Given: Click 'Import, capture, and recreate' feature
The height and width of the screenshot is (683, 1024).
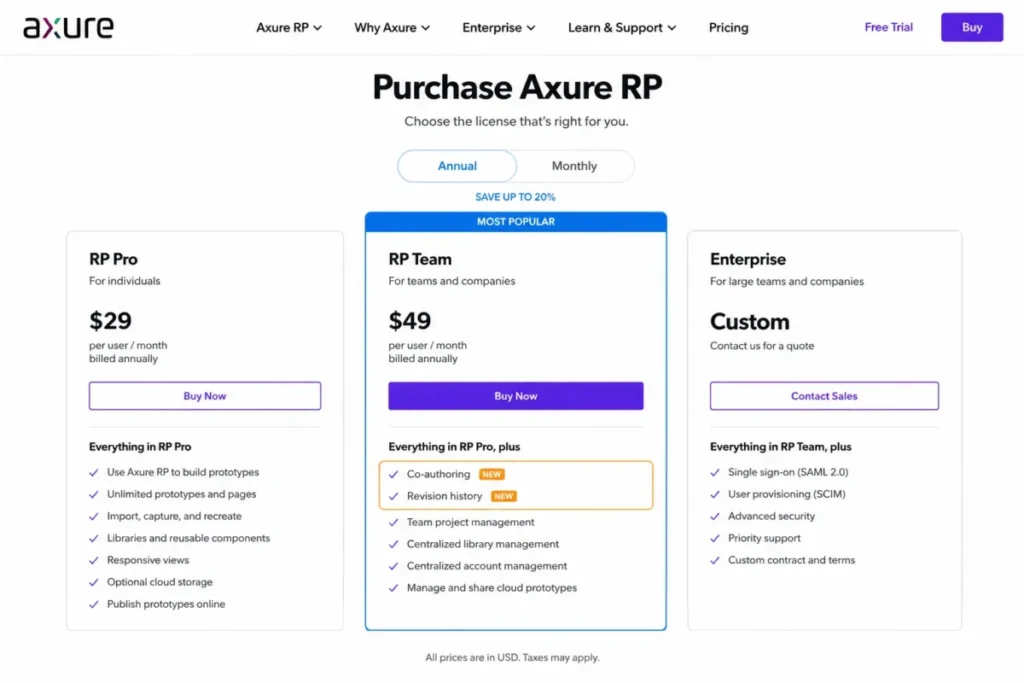Looking at the screenshot, I should [174, 516].
